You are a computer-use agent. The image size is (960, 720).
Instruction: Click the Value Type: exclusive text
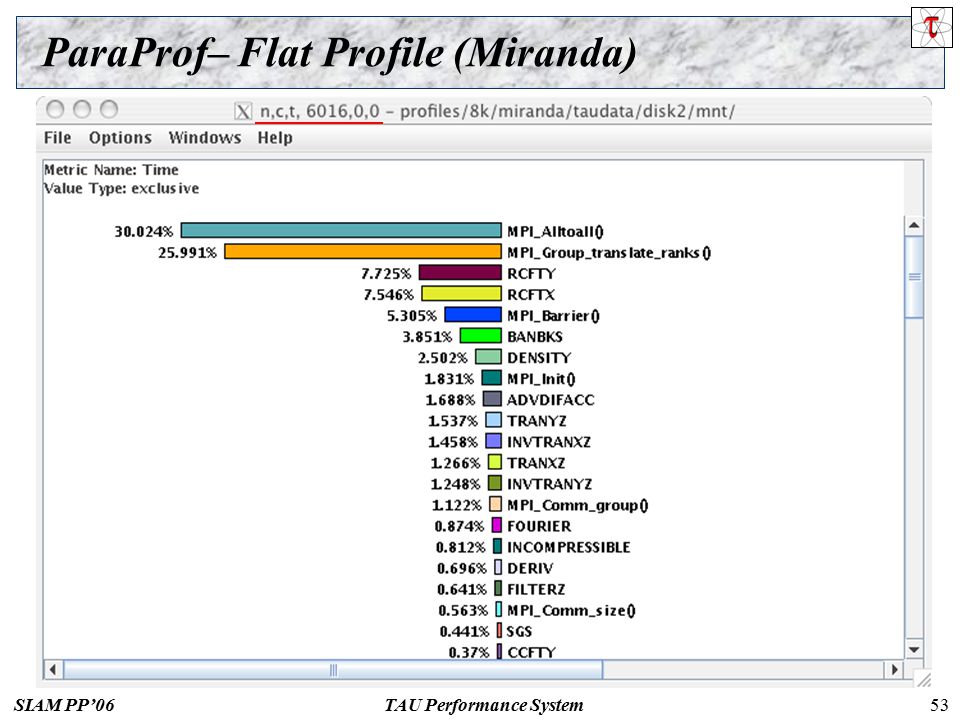coord(121,188)
